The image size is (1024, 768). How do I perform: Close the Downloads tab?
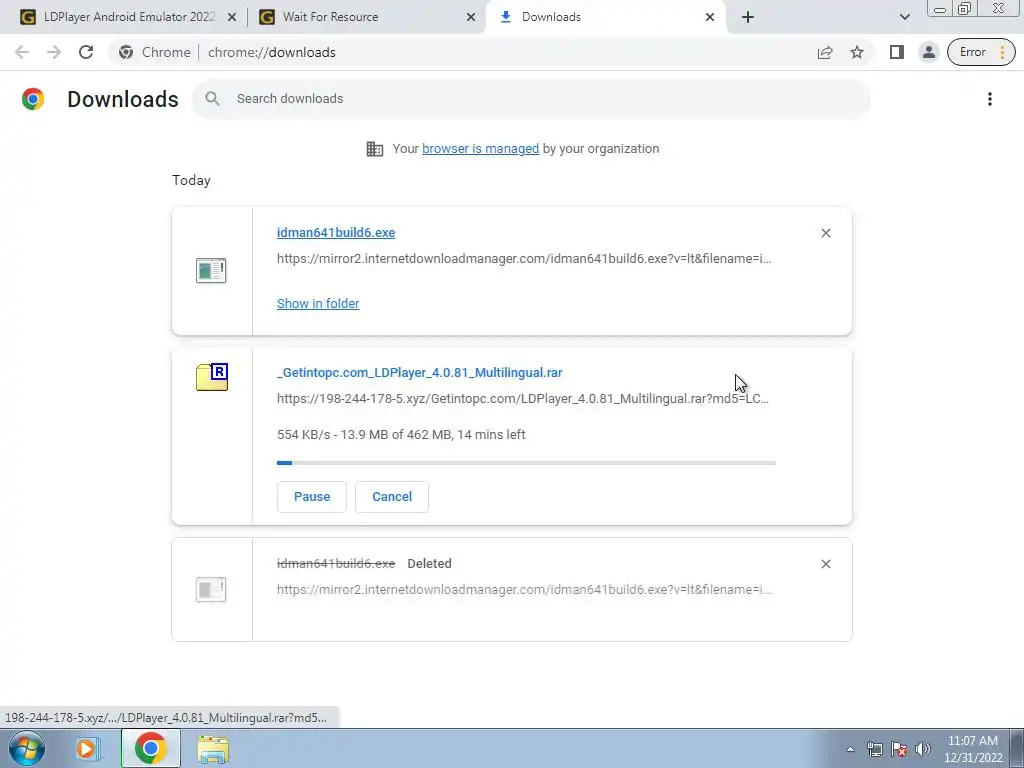710,18
